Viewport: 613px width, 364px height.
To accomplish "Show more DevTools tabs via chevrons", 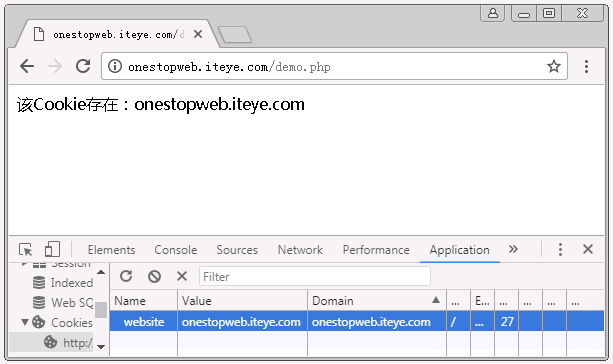I will click(513, 249).
